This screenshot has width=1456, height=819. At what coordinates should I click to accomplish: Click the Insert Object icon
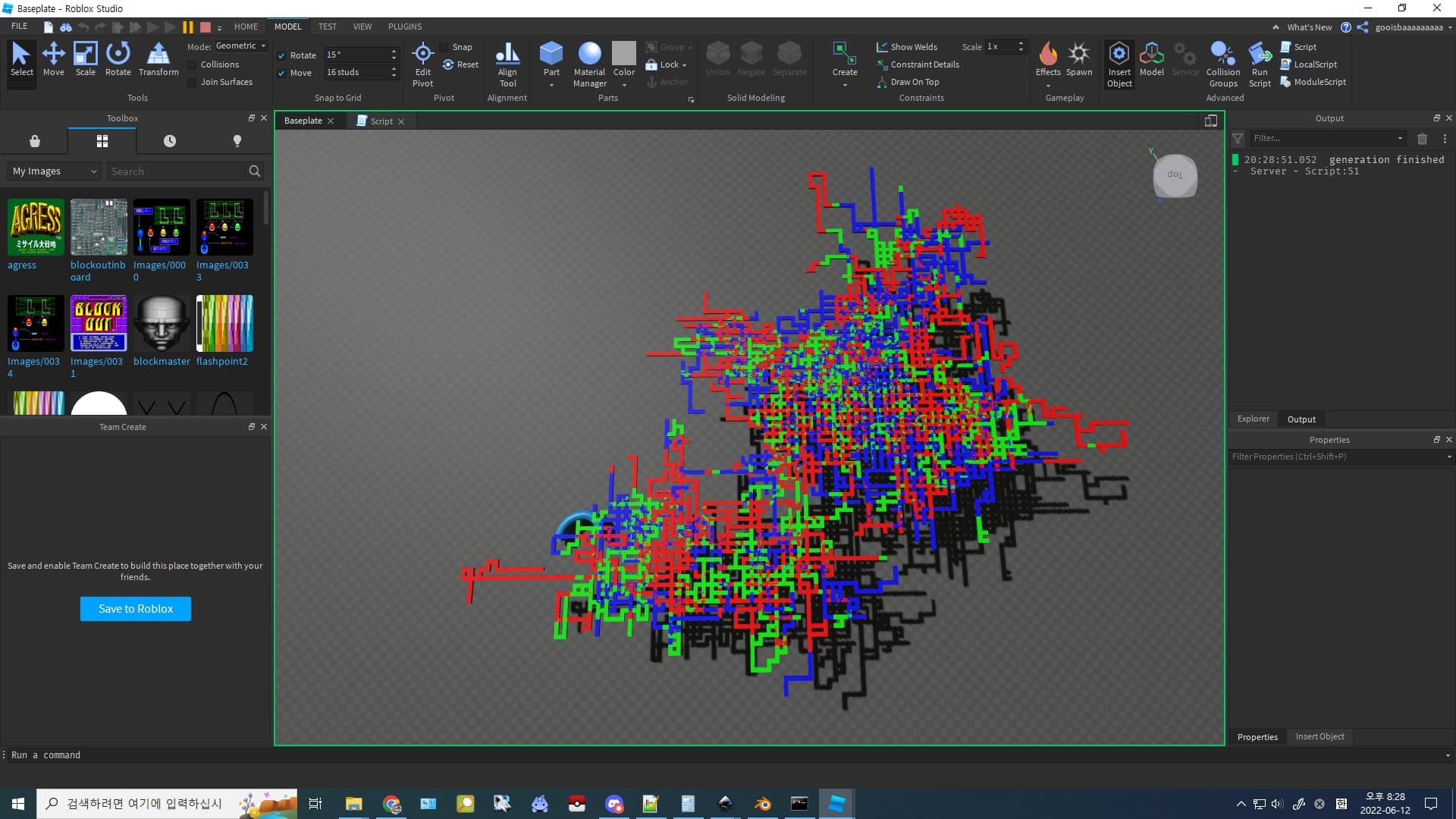click(x=1119, y=64)
